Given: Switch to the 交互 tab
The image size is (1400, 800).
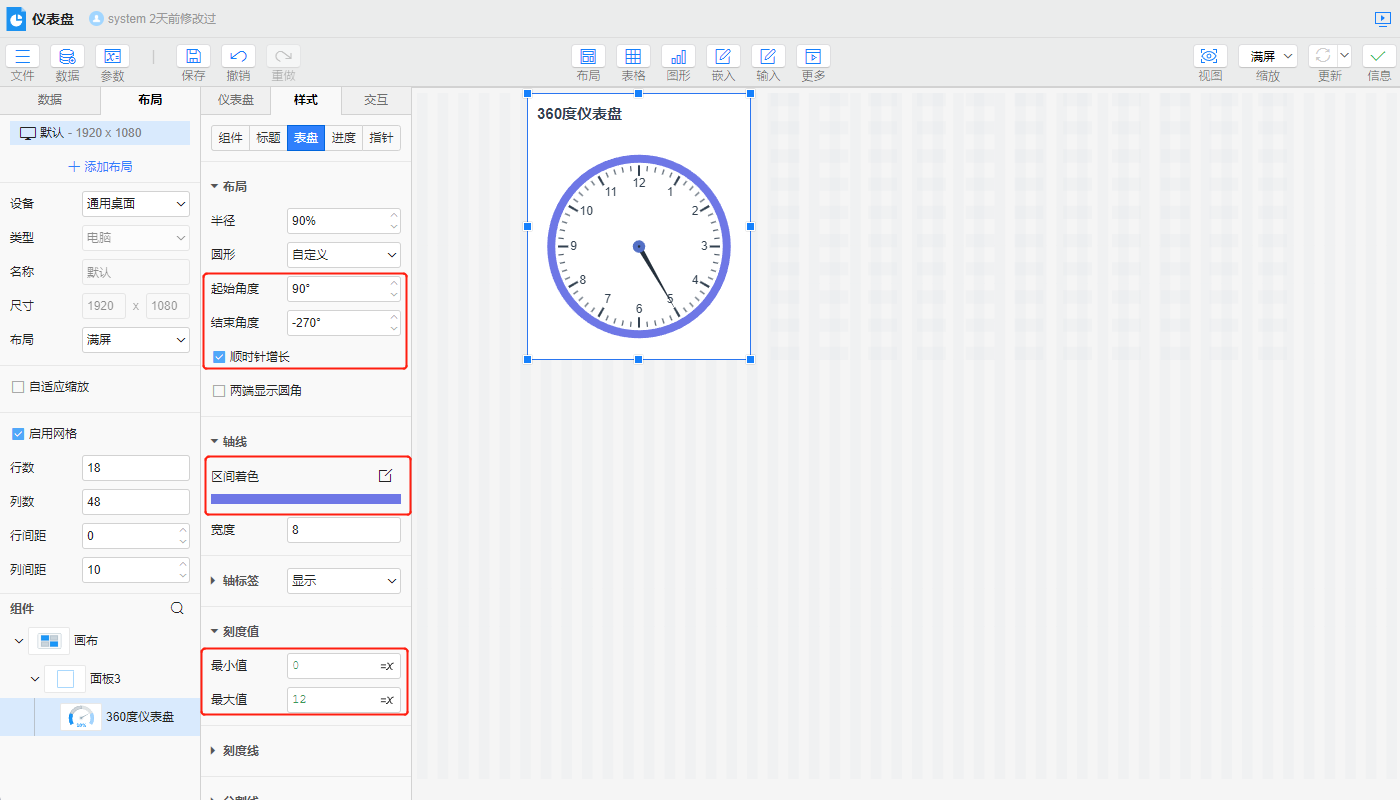Looking at the screenshot, I should pos(376,100).
